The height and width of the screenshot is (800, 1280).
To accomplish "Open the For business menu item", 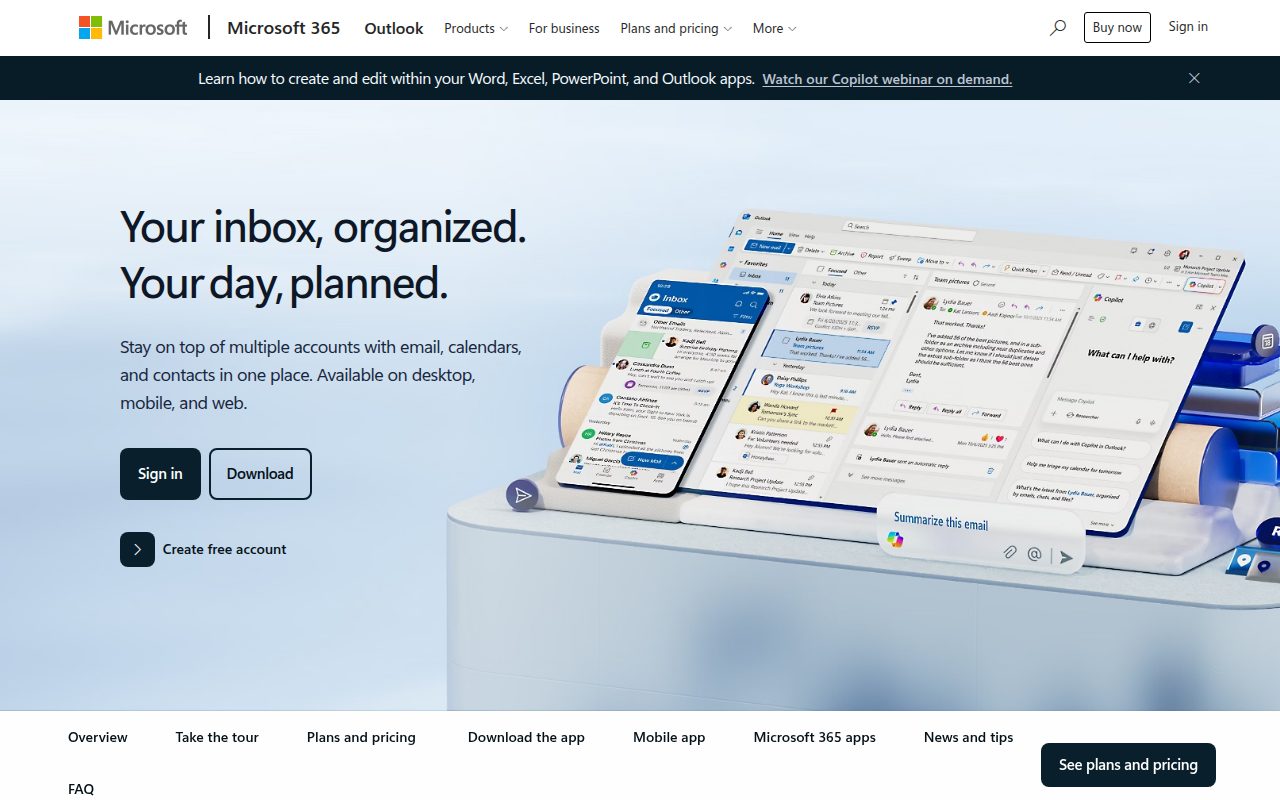I will (x=564, y=28).
